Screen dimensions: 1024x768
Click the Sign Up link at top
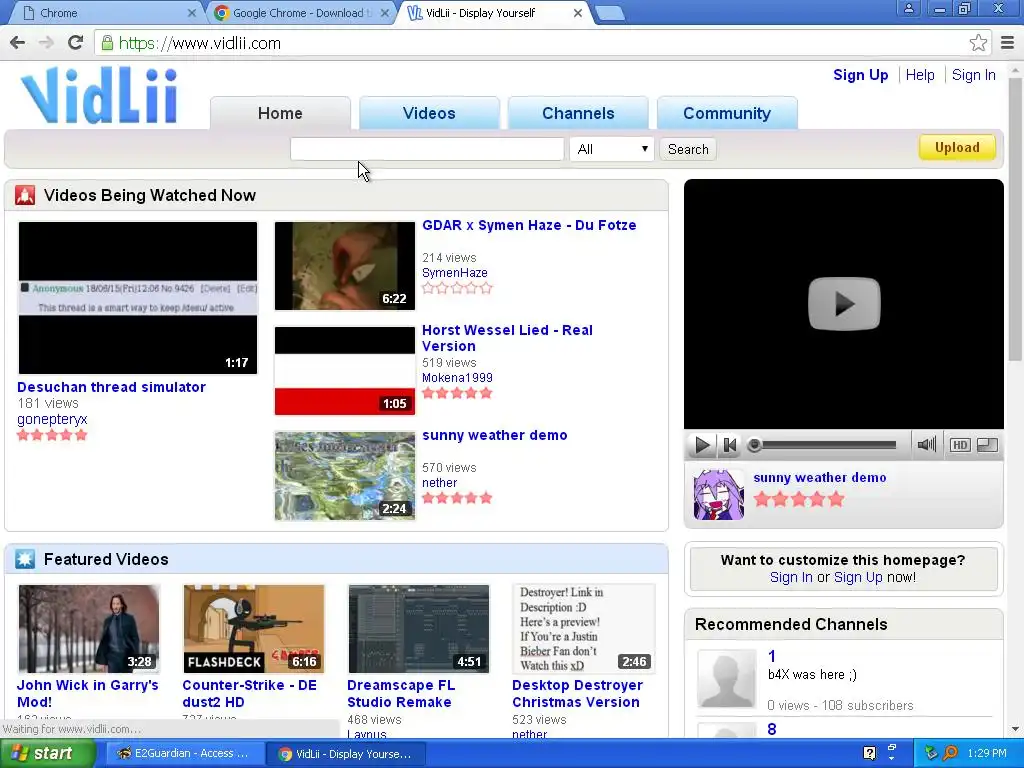tap(860, 75)
